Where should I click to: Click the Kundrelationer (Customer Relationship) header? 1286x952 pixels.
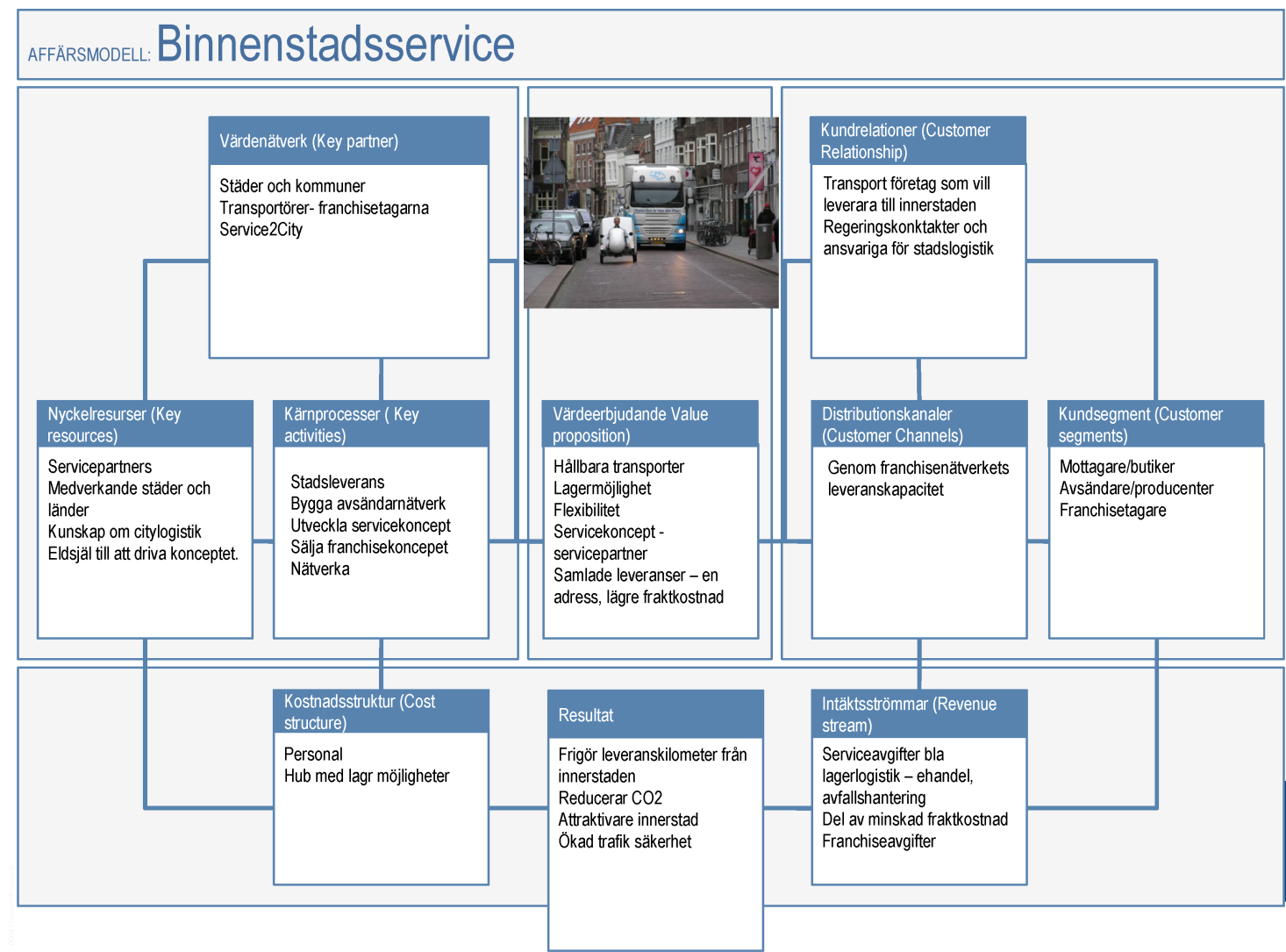tap(918, 140)
